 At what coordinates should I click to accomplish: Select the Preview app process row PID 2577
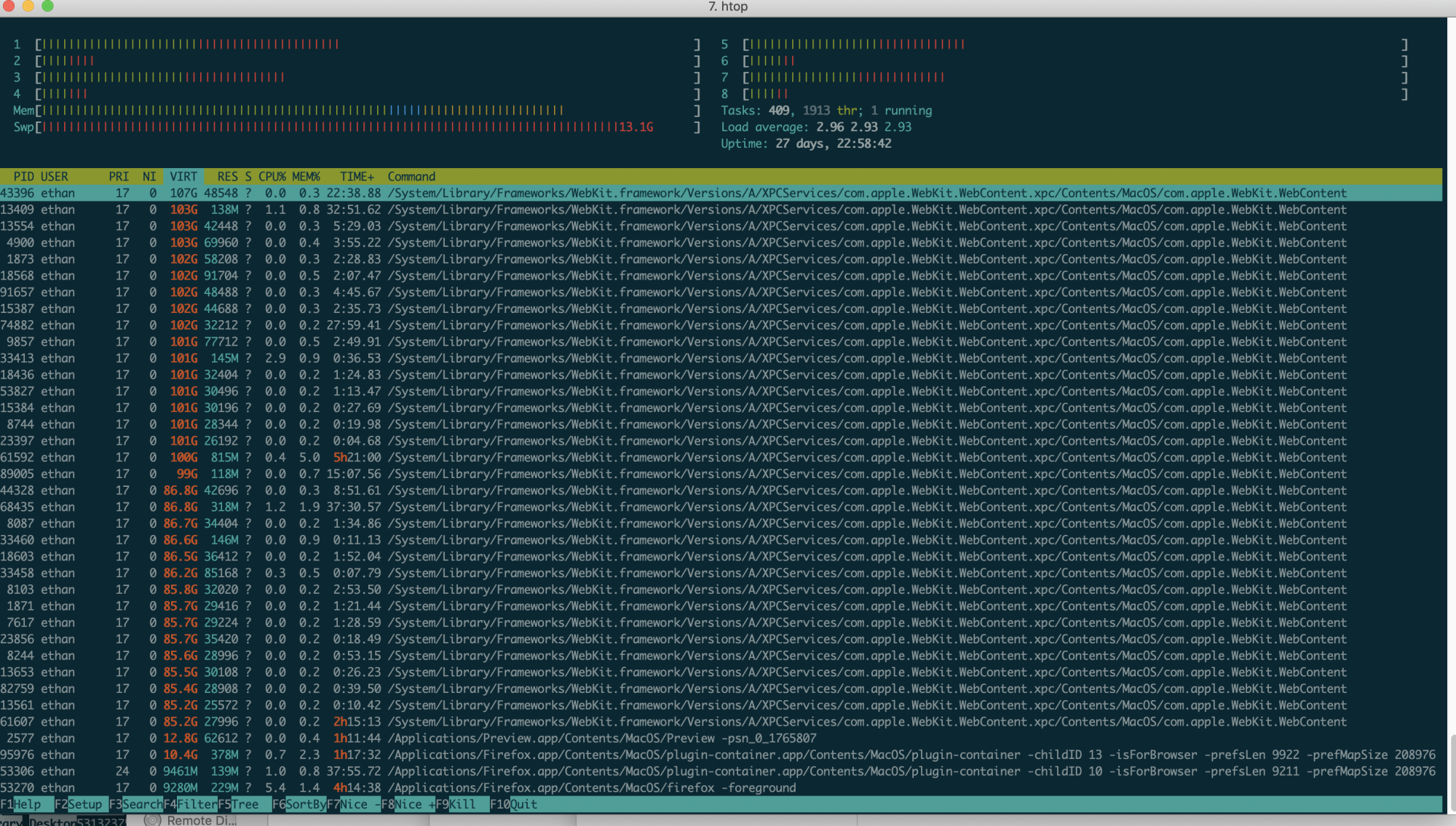(721, 738)
